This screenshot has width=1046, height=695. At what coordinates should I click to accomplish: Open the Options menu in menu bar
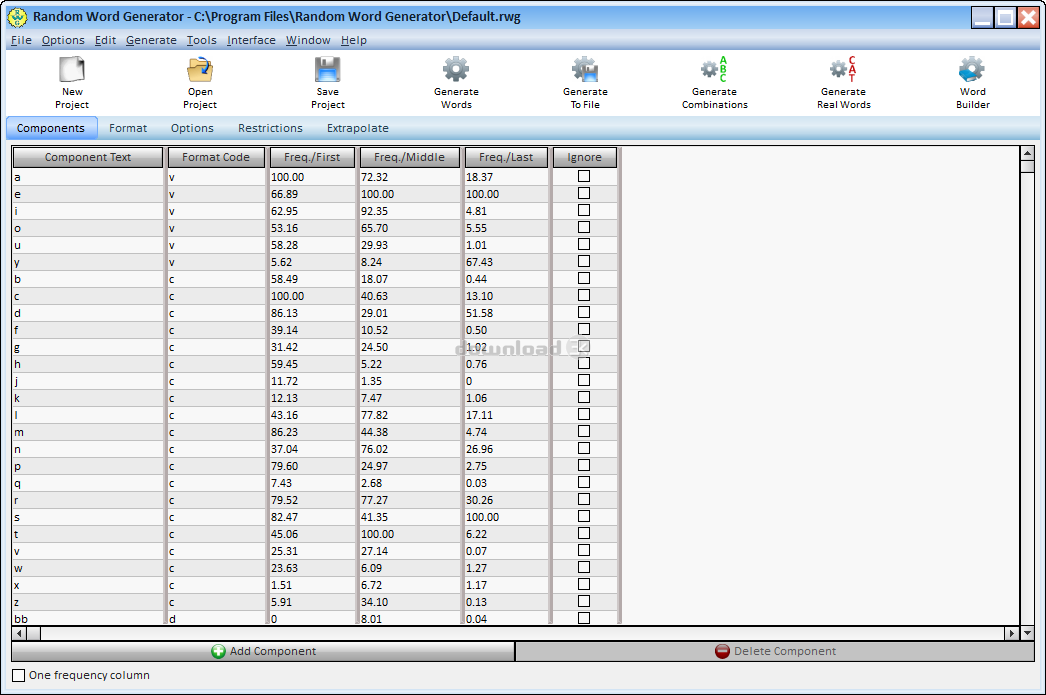click(x=63, y=40)
